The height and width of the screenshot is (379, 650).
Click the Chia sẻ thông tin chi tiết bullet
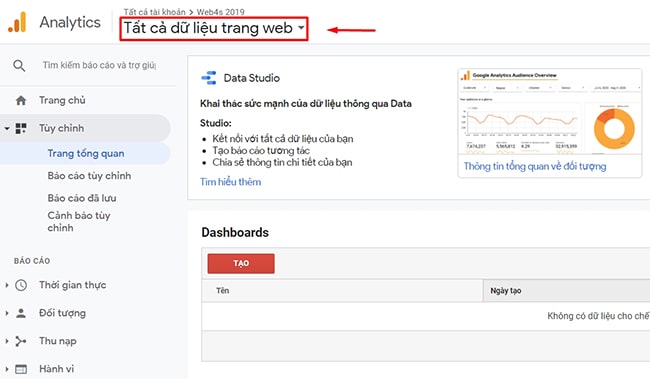[x=282, y=163]
